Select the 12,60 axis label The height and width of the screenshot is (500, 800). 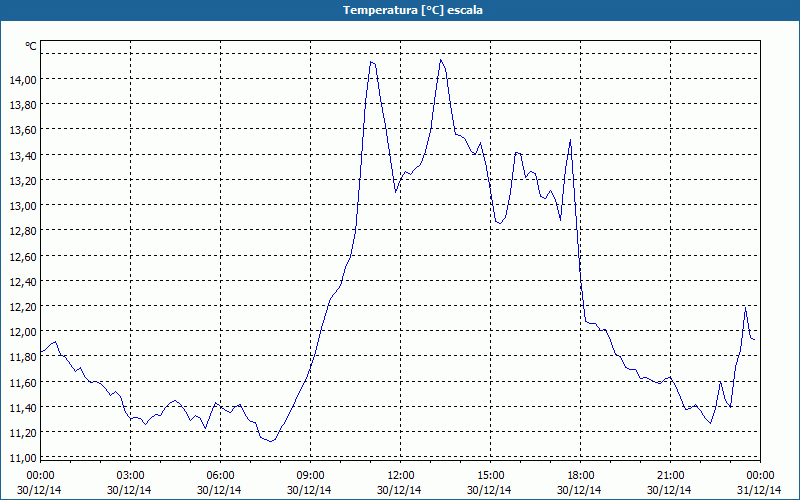click(x=23, y=256)
